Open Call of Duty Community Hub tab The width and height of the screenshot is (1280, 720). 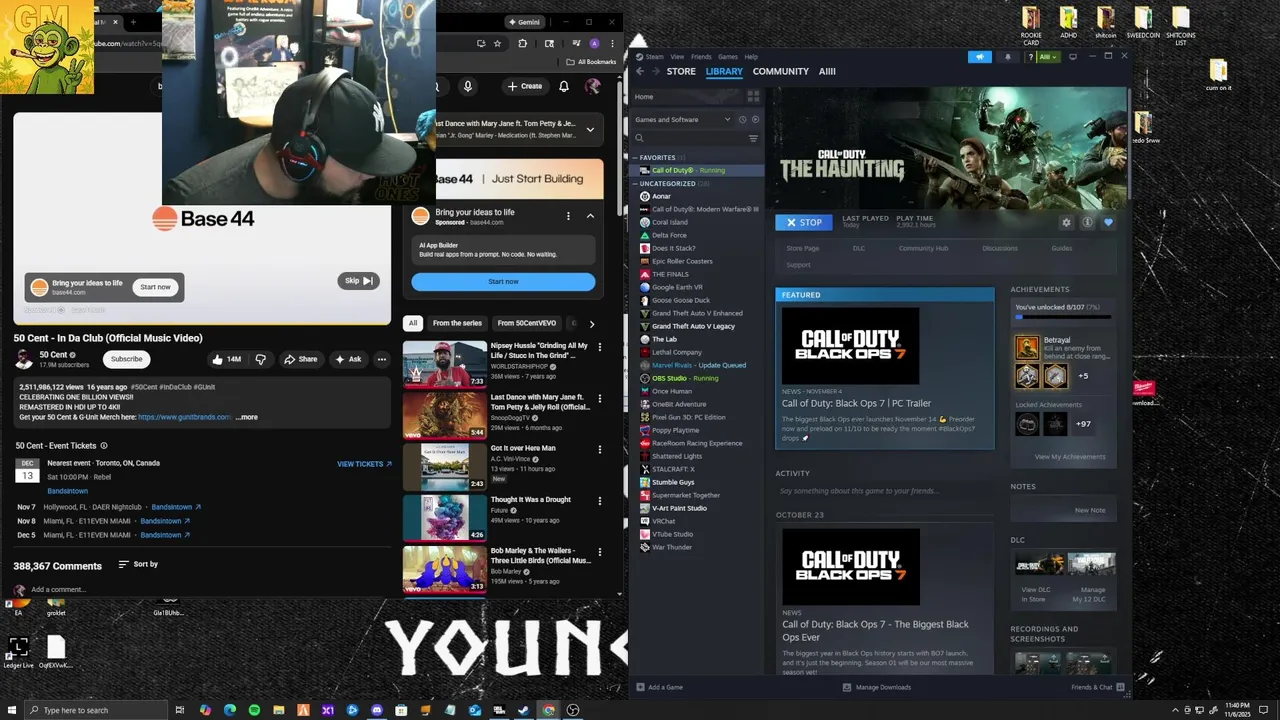click(923, 248)
